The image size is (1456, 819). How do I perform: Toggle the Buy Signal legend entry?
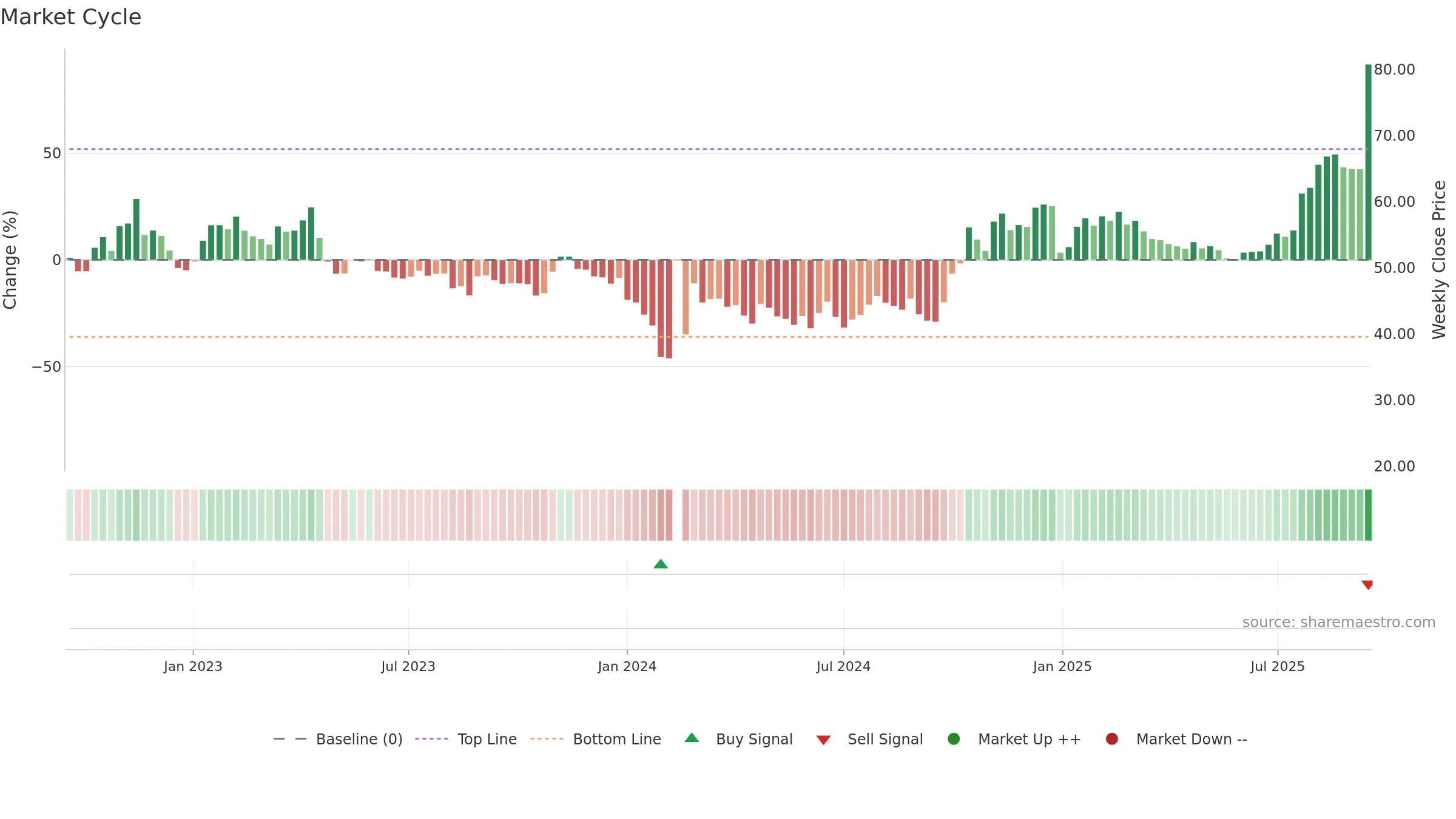click(738, 739)
